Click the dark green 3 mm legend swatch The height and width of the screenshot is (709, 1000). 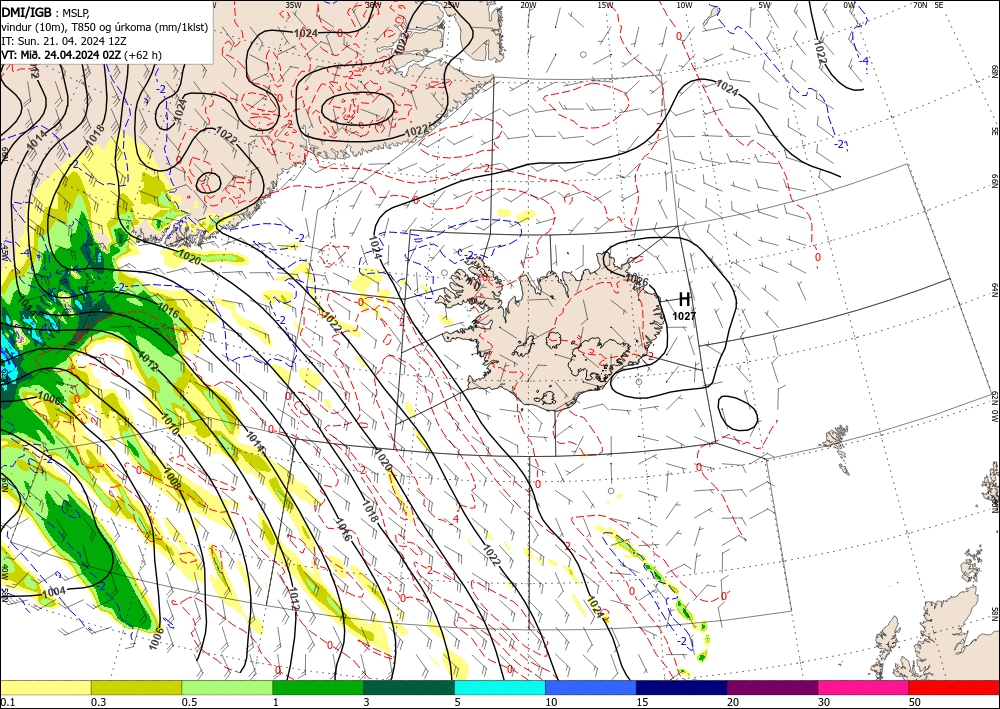point(409,687)
